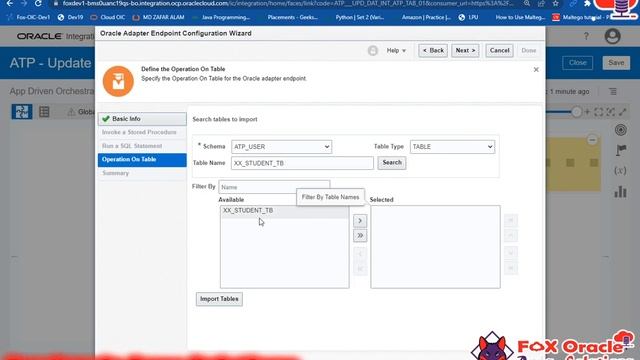Switch to pseudo list view icon

pyautogui.click(x=44, y=111)
